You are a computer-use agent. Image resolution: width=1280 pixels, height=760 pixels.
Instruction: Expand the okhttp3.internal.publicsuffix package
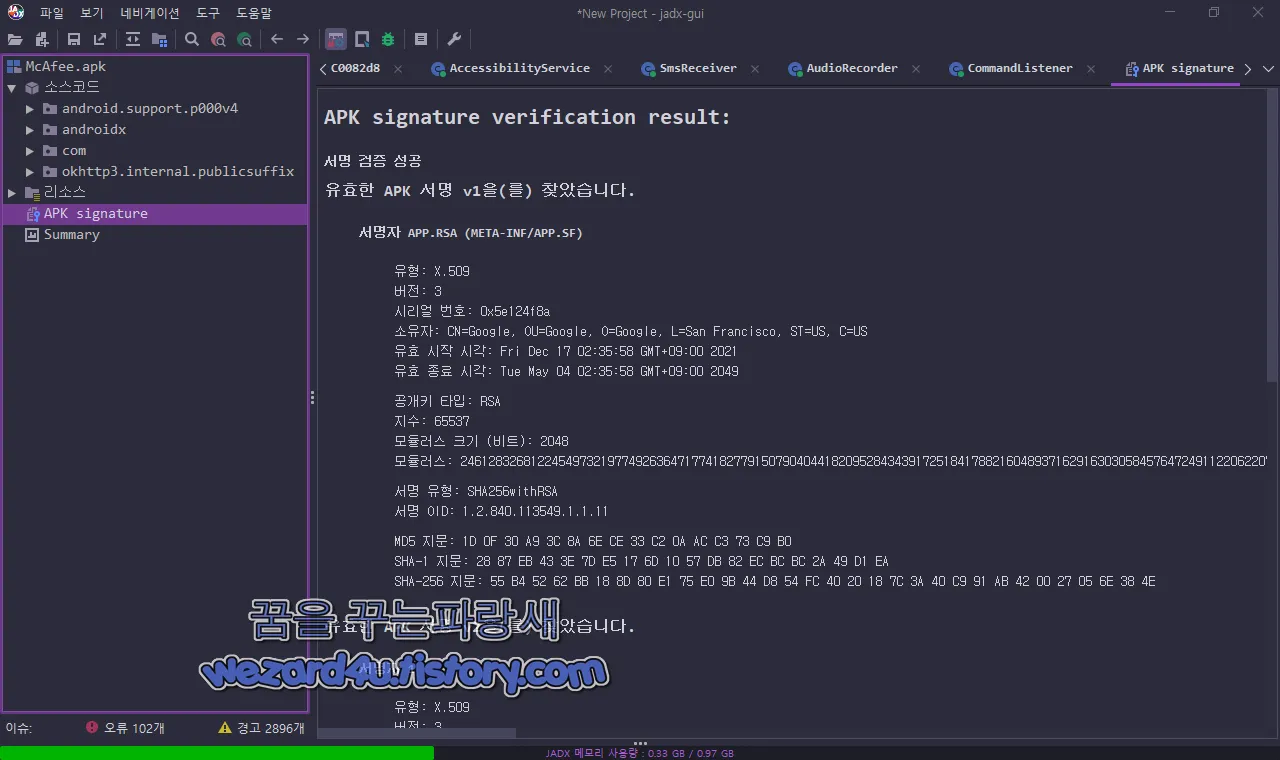click(x=30, y=171)
